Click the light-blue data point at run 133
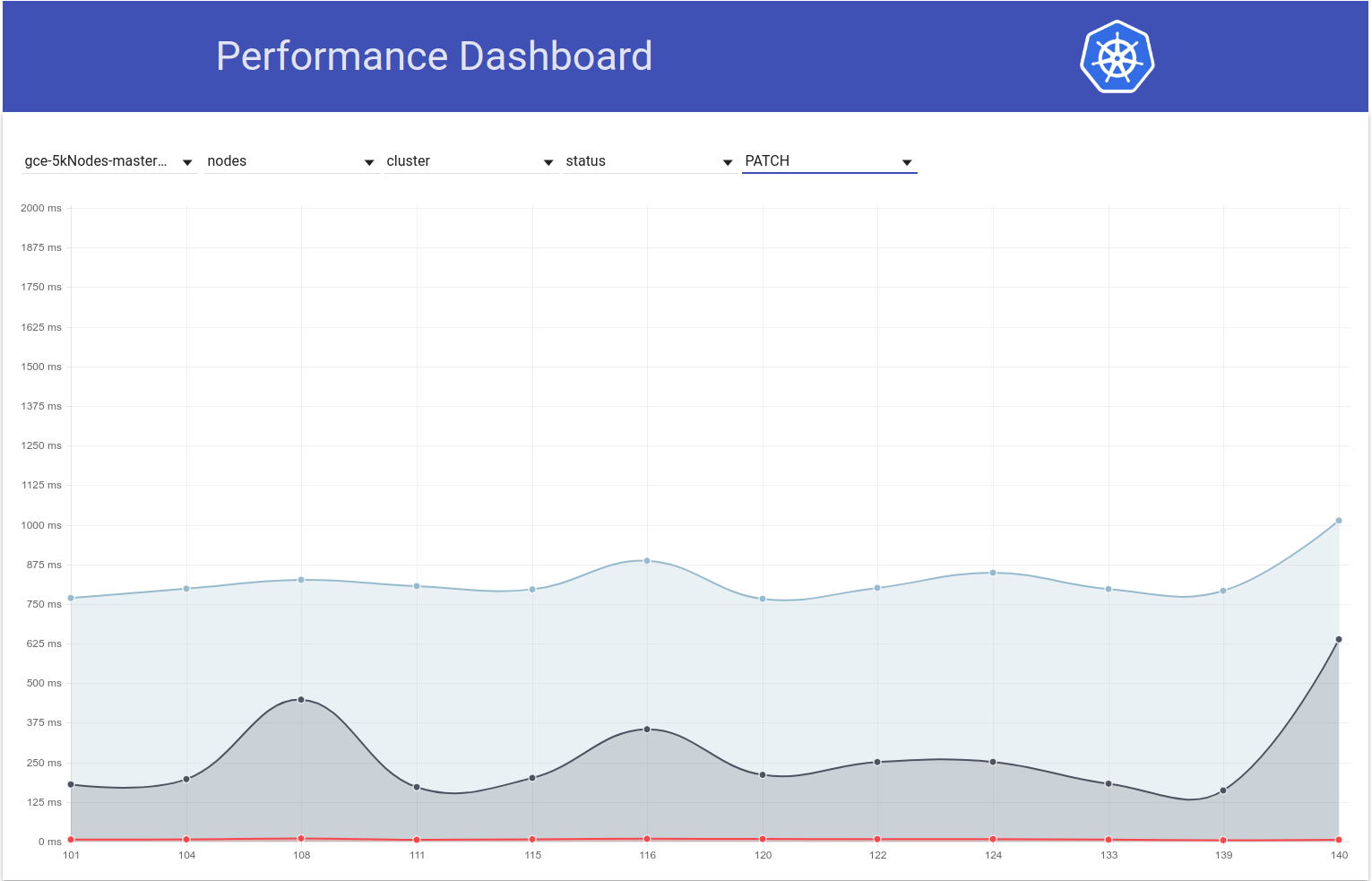The image size is (1372, 881). (x=1109, y=590)
